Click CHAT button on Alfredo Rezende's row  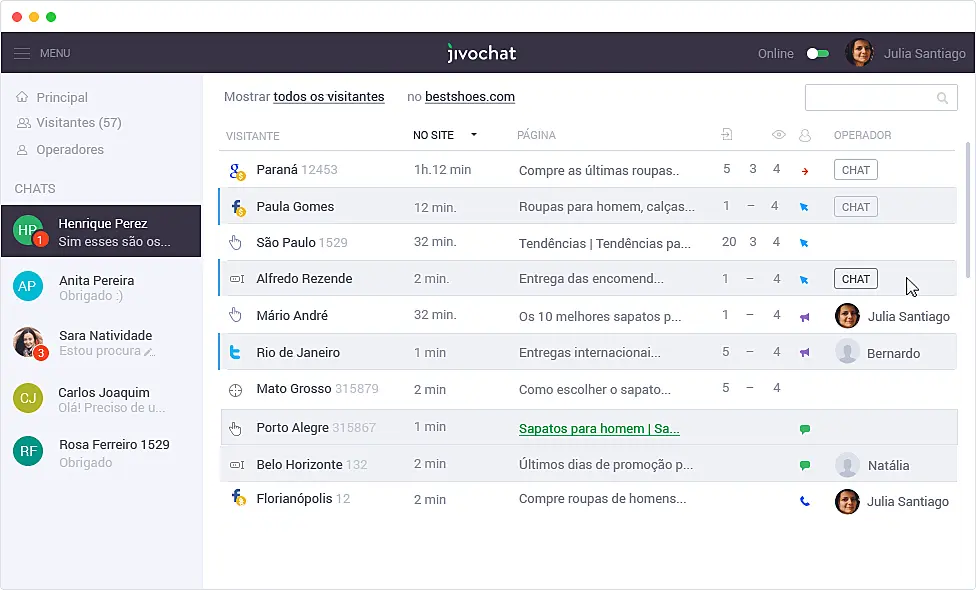tap(855, 278)
